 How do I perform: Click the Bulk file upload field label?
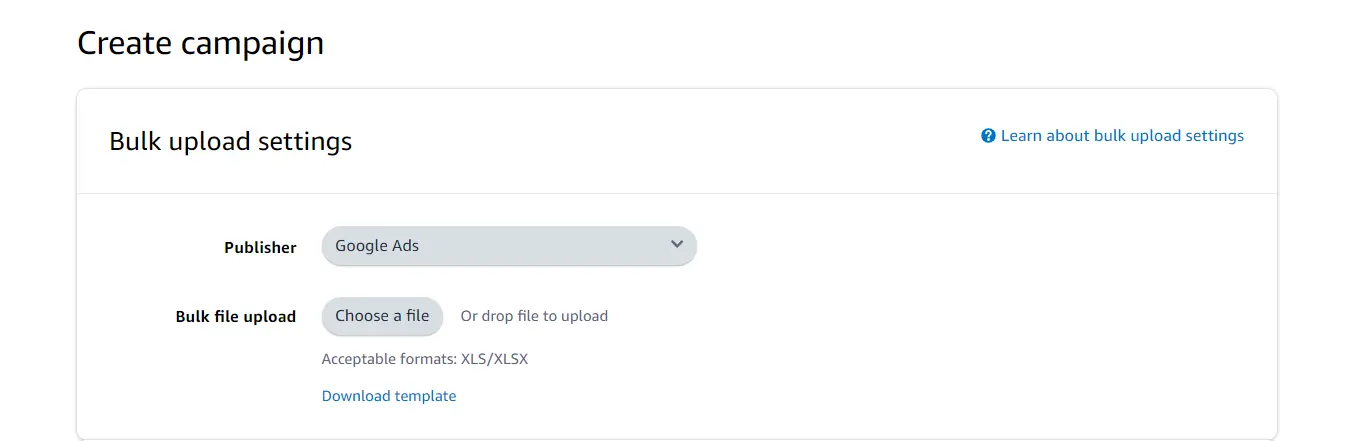coord(236,317)
